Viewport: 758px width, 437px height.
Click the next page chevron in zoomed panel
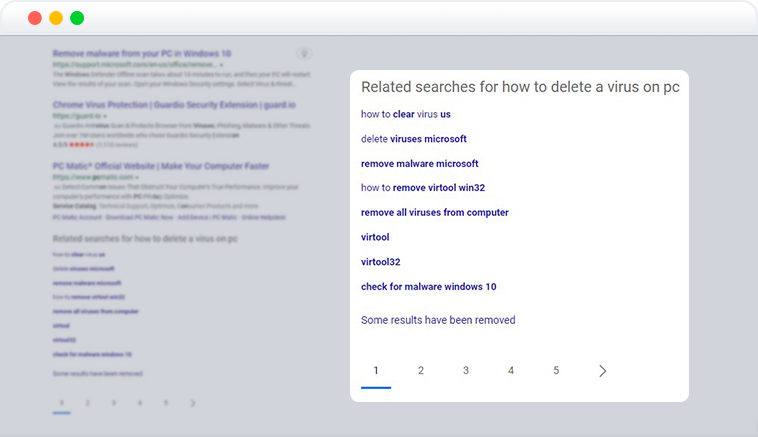coord(602,371)
